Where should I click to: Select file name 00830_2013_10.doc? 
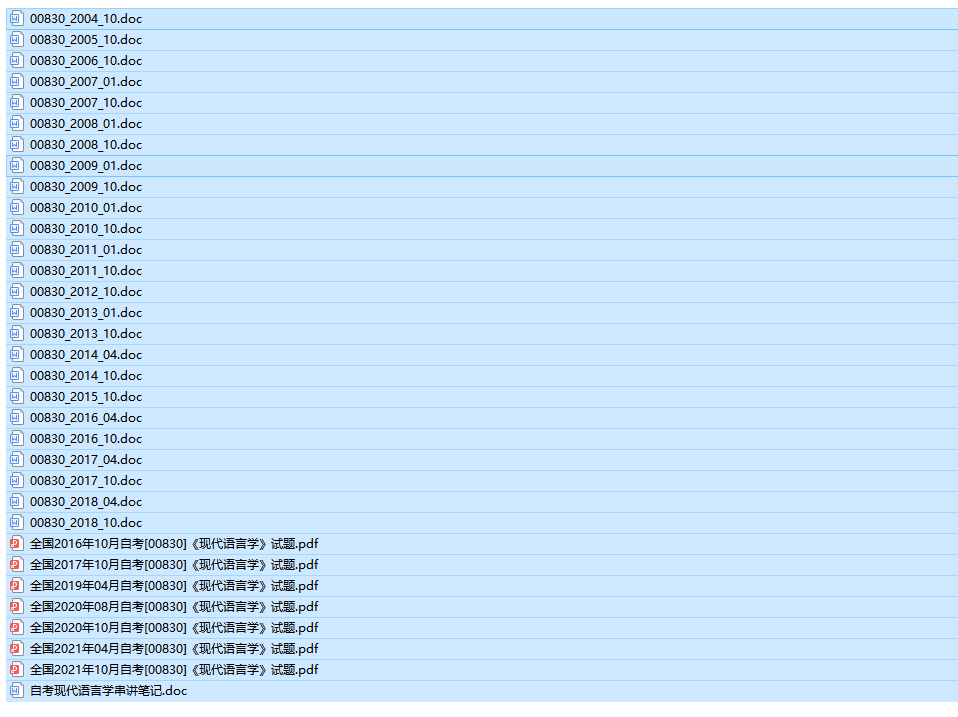click(86, 333)
